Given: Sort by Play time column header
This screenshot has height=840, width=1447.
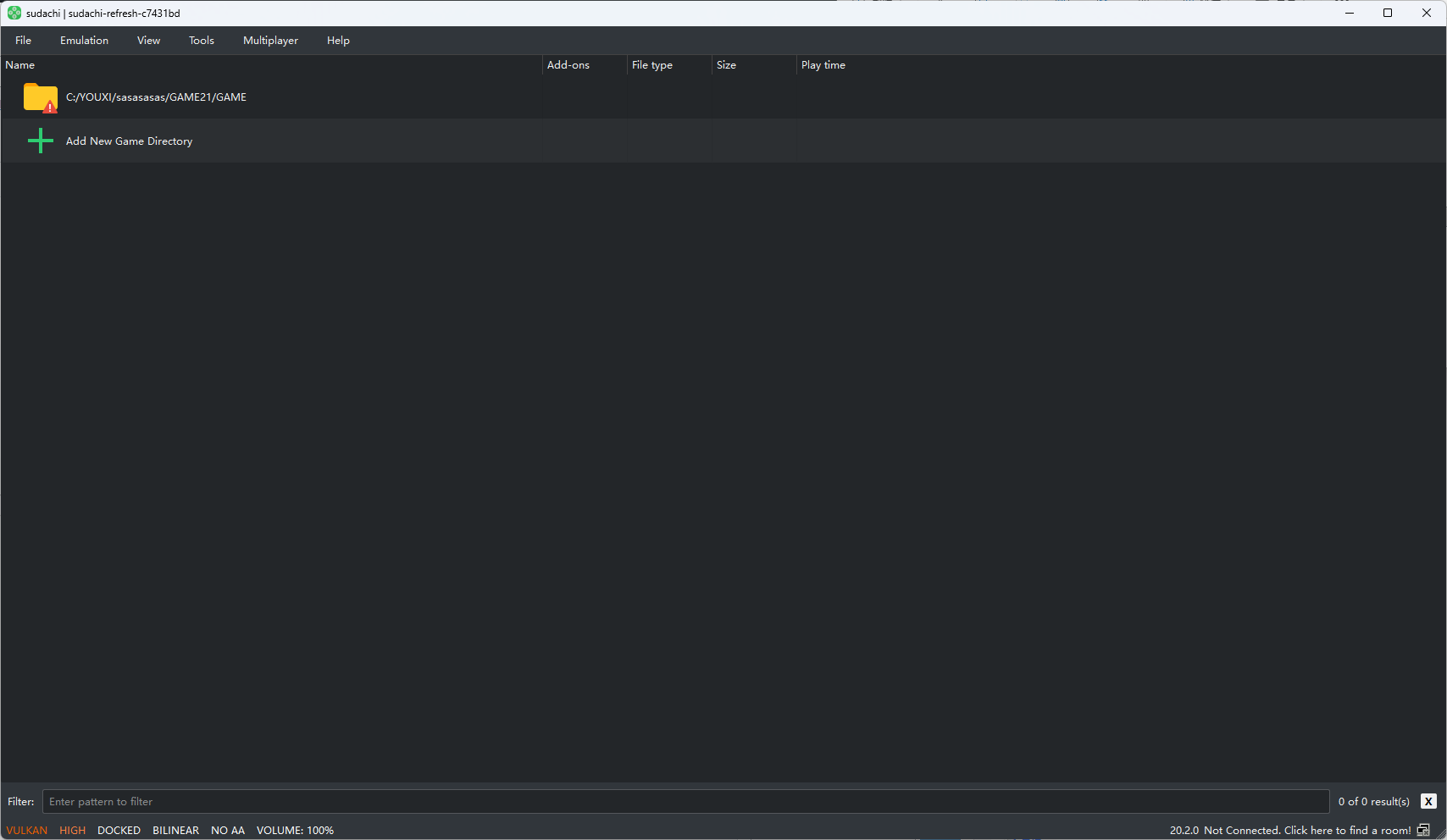Looking at the screenshot, I should pyautogui.click(x=823, y=65).
